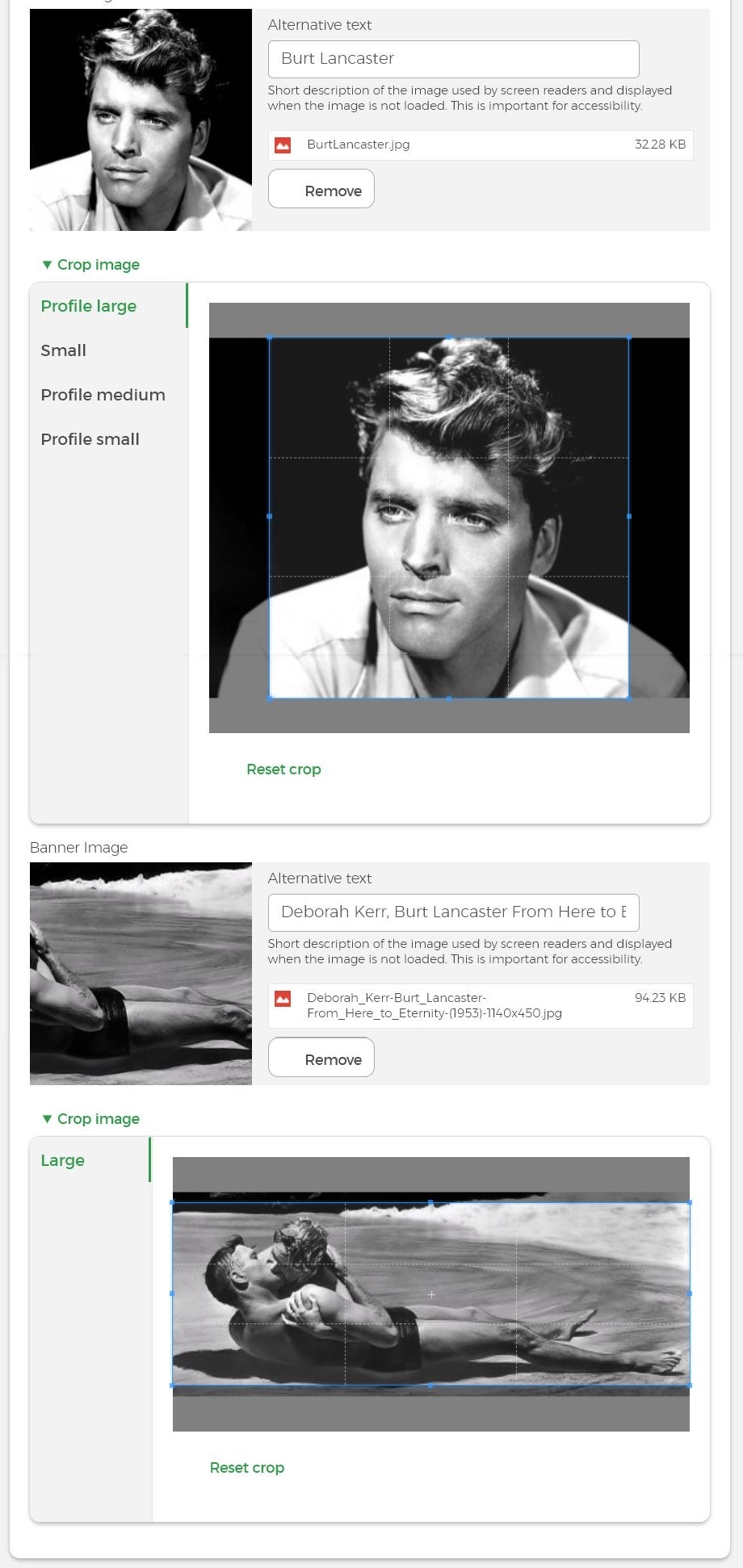Switch to the Small crop tab
Image resolution: width=743 pixels, height=1568 pixels.
64,350
